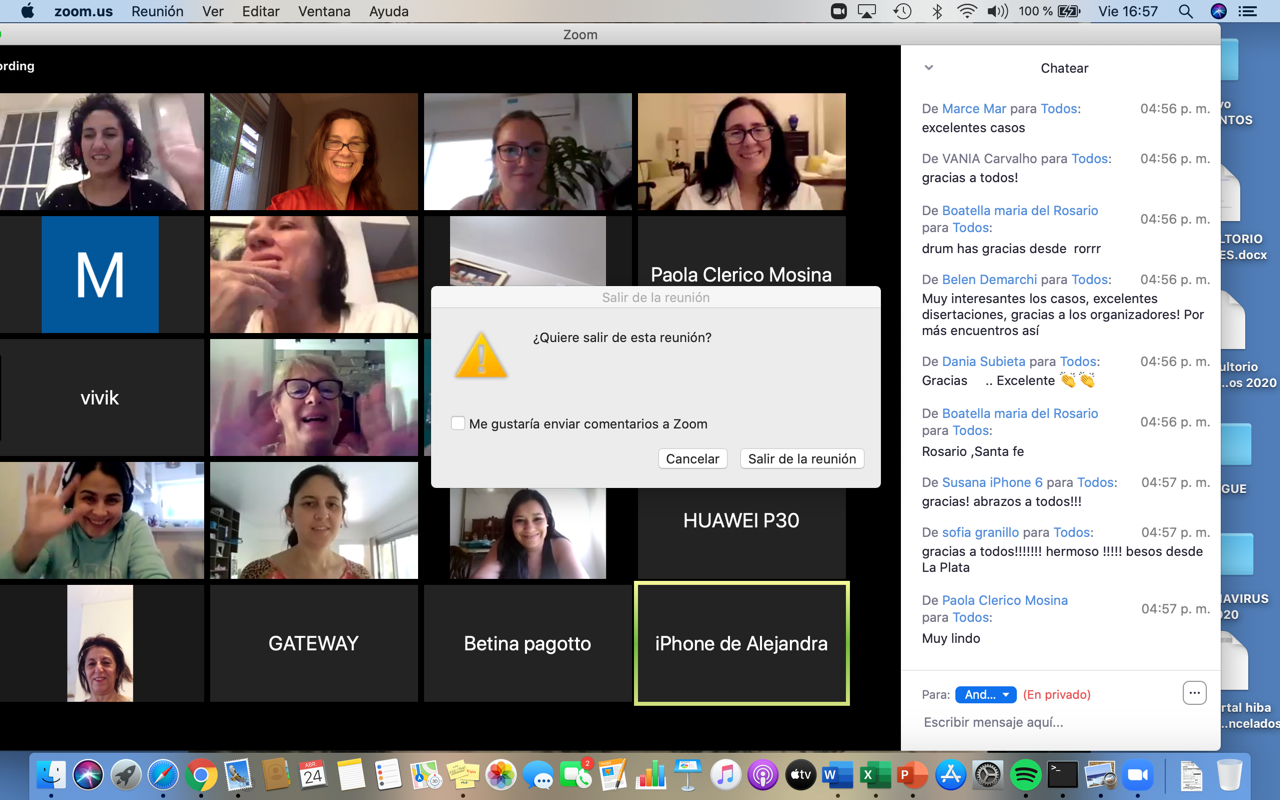Click the Wi-Fi icon in the menu bar
Screen dimensions: 1280x800
966,11
